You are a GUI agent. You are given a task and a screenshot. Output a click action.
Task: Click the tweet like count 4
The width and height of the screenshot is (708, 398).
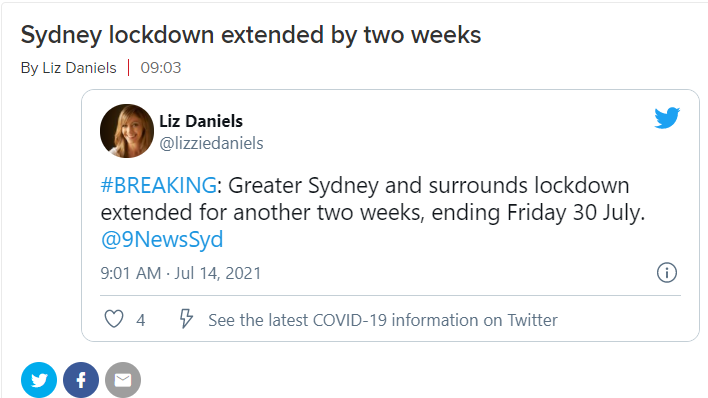click(141, 320)
